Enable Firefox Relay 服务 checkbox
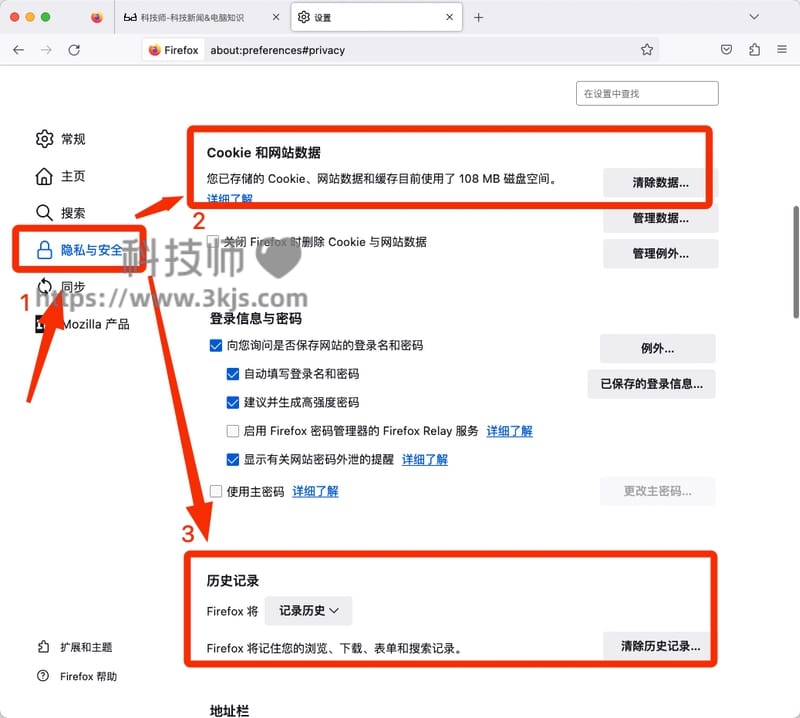This screenshot has height=718, width=800. pos(232,431)
